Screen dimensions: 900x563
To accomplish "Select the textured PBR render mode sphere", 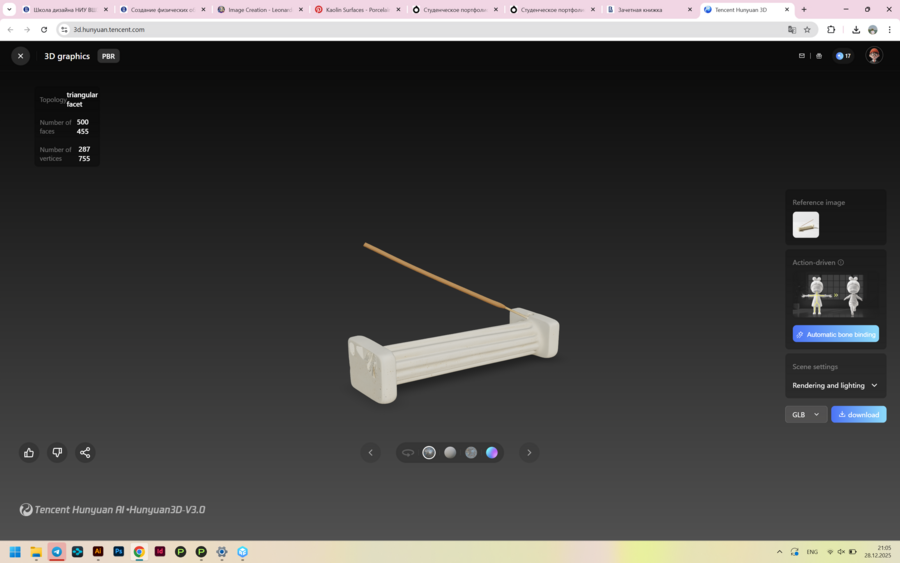I will (429, 453).
